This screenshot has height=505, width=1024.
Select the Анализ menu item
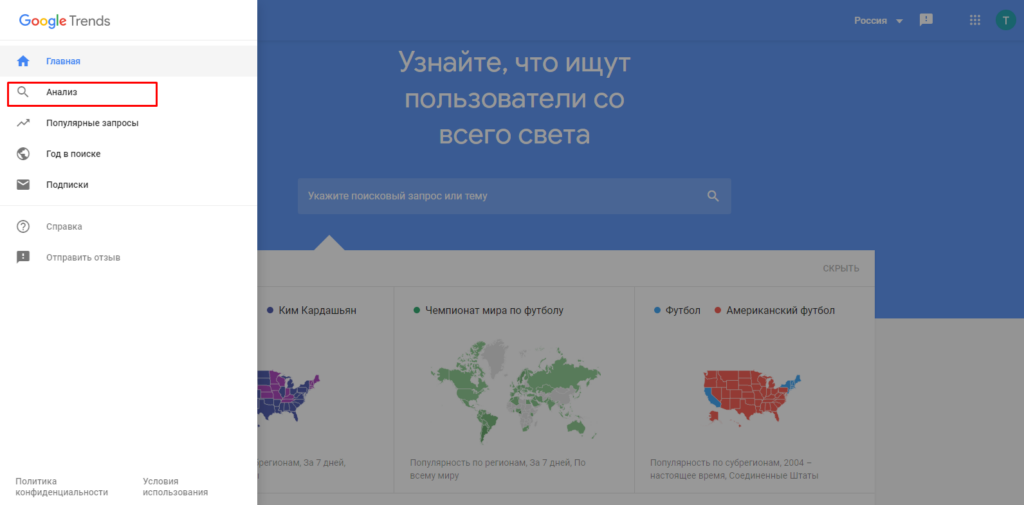click(x=62, y=93)
